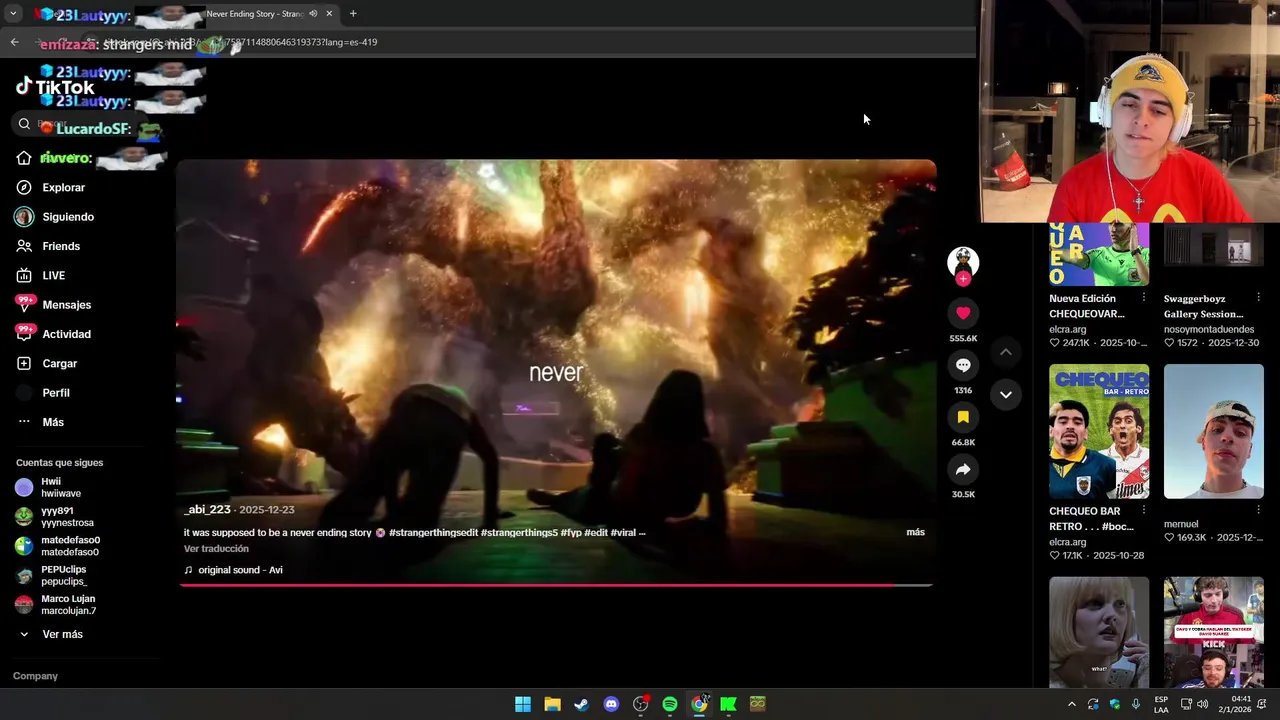Open memuel video thumbnail

pyautogui.click(x=1213, y=431)
